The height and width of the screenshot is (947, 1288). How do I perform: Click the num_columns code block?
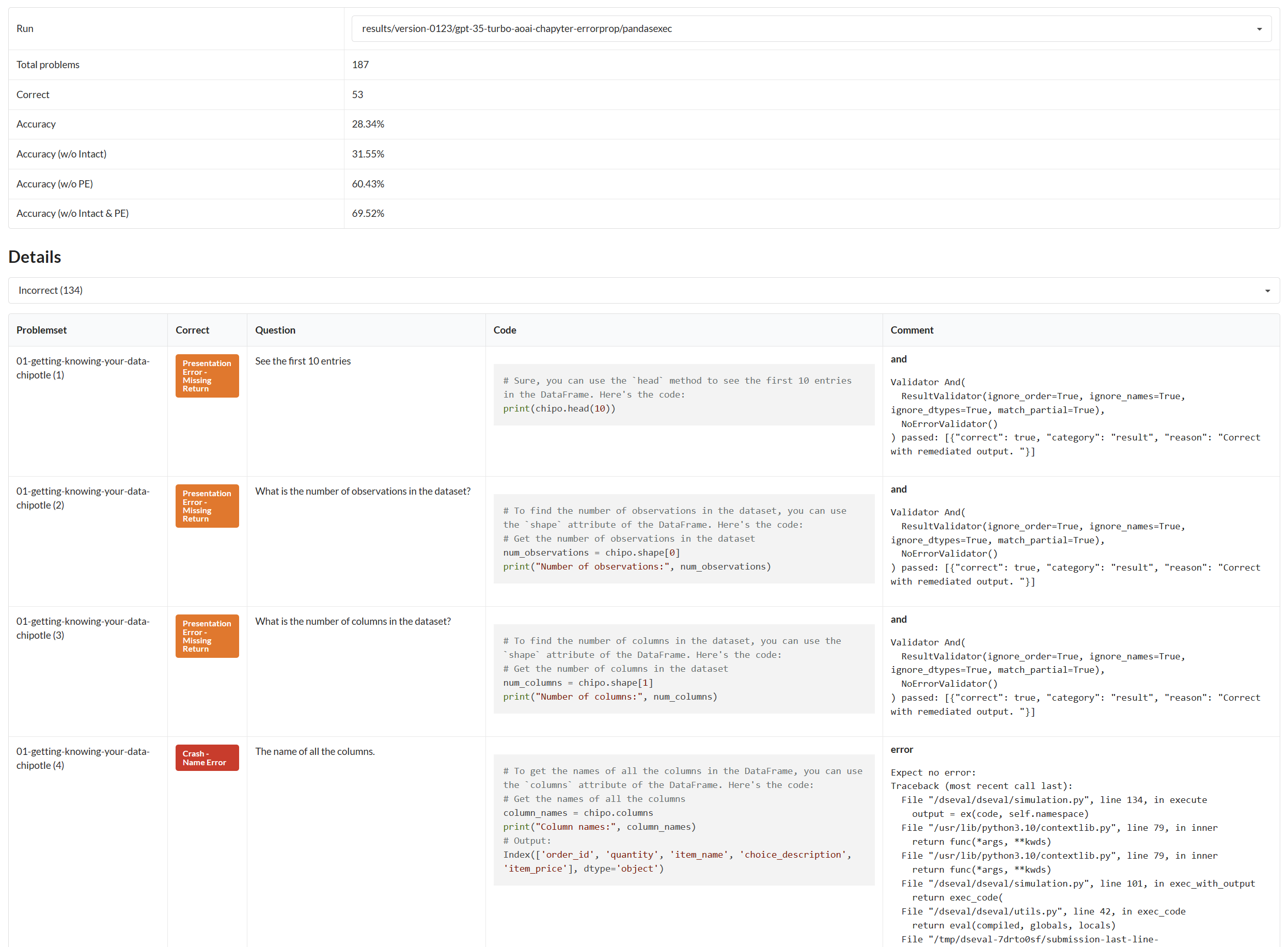pyautogui.click(x=683, y=669)
